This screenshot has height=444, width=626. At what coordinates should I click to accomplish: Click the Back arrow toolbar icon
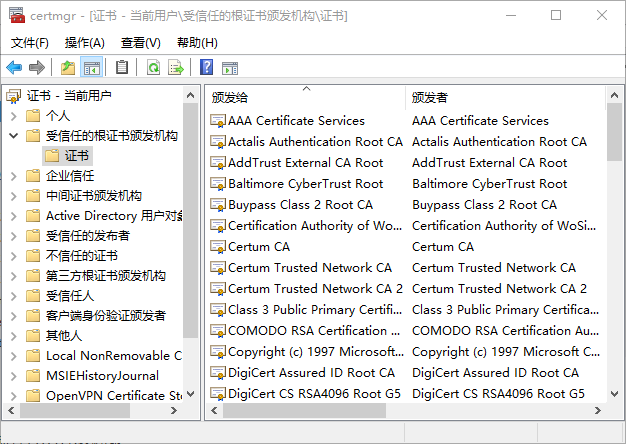[x=14, y=67]
